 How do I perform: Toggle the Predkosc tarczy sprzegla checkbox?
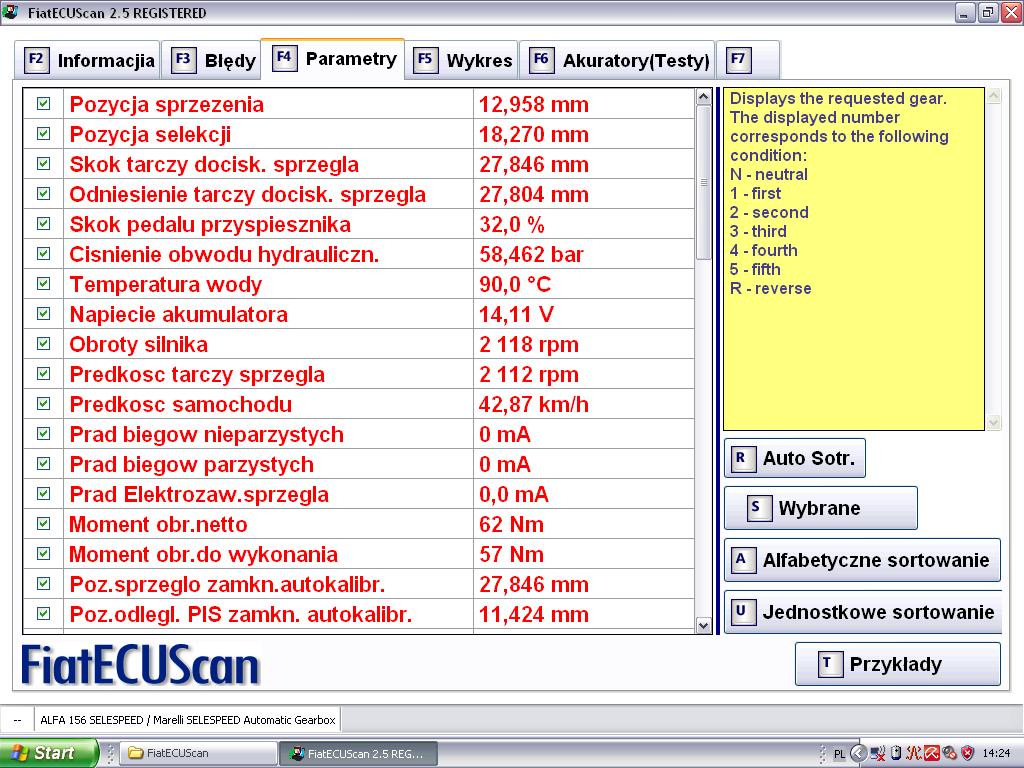tap(44, 374)
